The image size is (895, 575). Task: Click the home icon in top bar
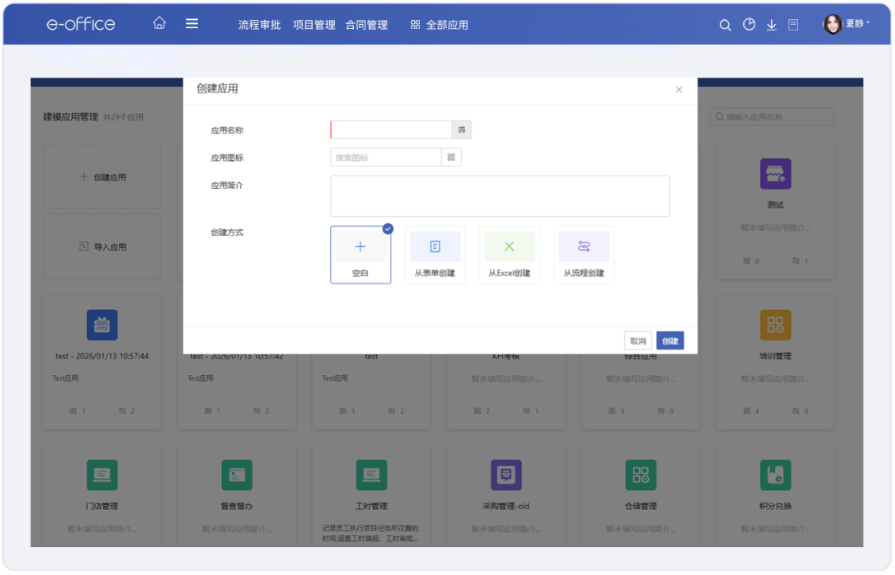[159, 24]
